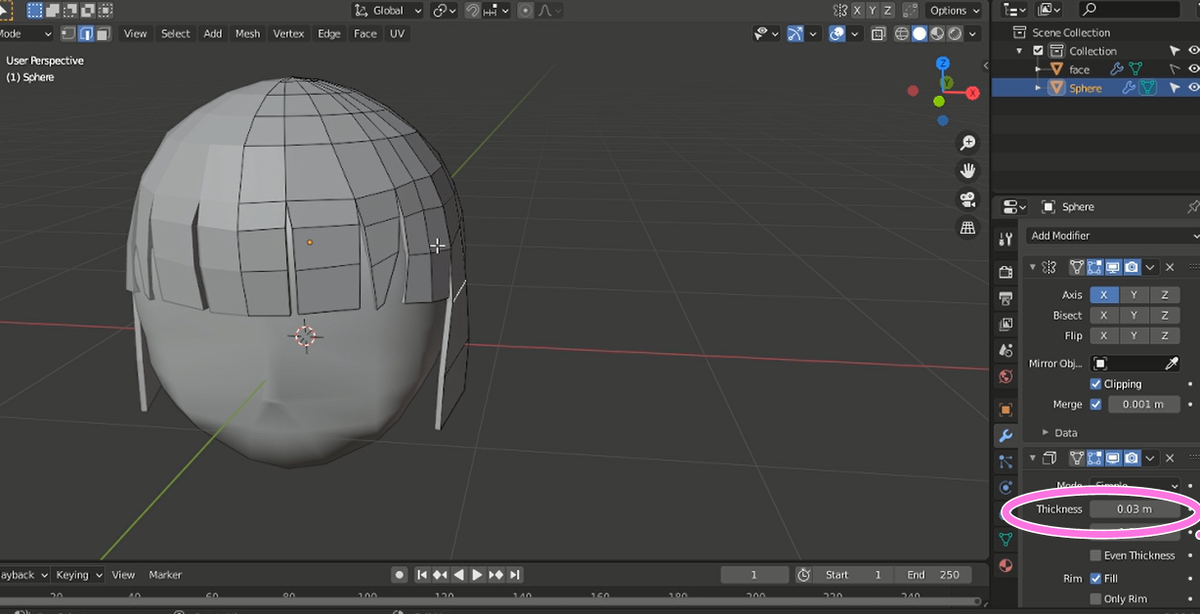This screenshot has width=1200, height=614.
Task: Open Global transform orientation dropdown
Action: tap(388, 10)
